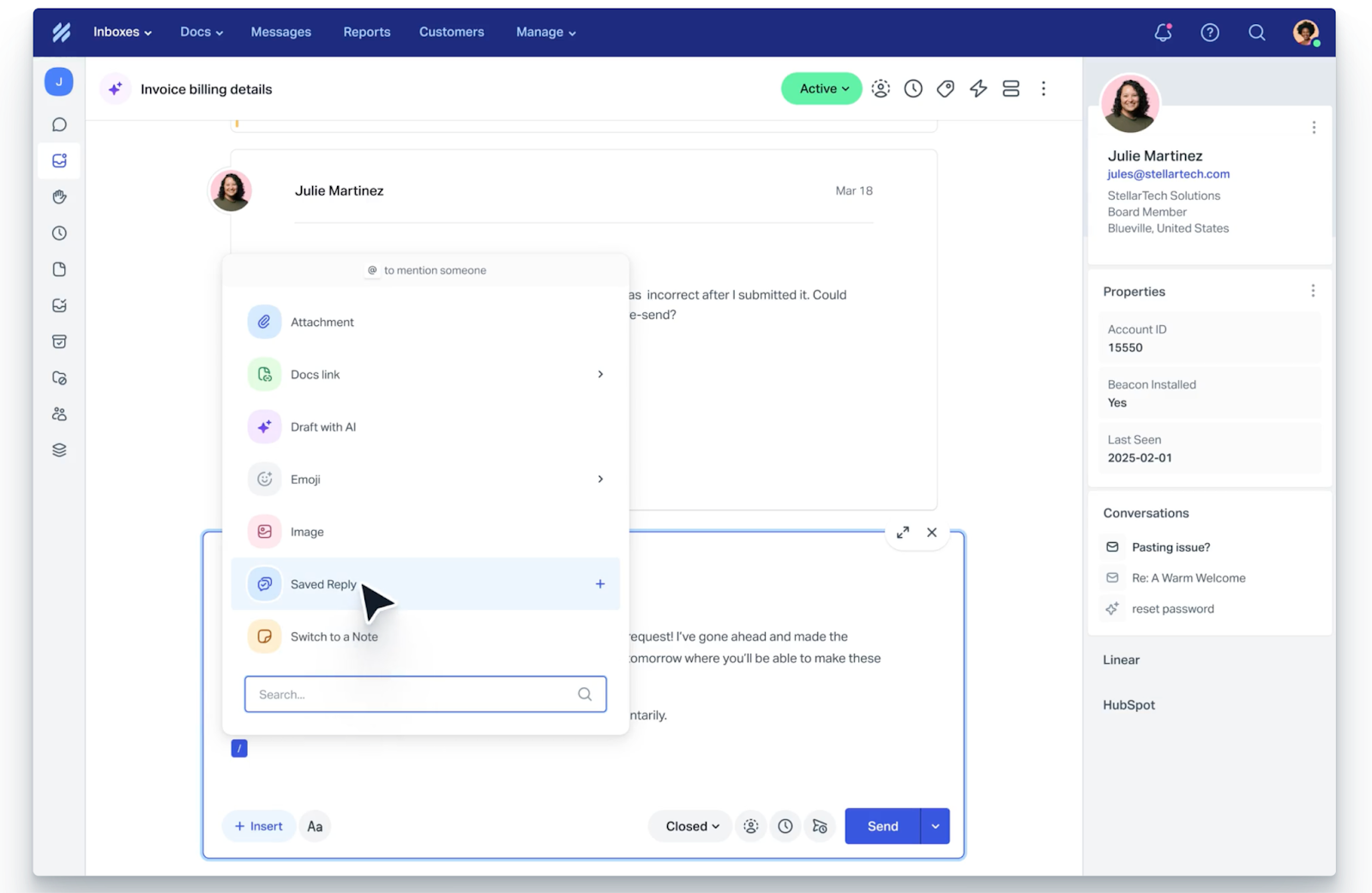Open the assign user icon in header
The height and width of the screenshot is (893, 1372).
click(881, 88)
